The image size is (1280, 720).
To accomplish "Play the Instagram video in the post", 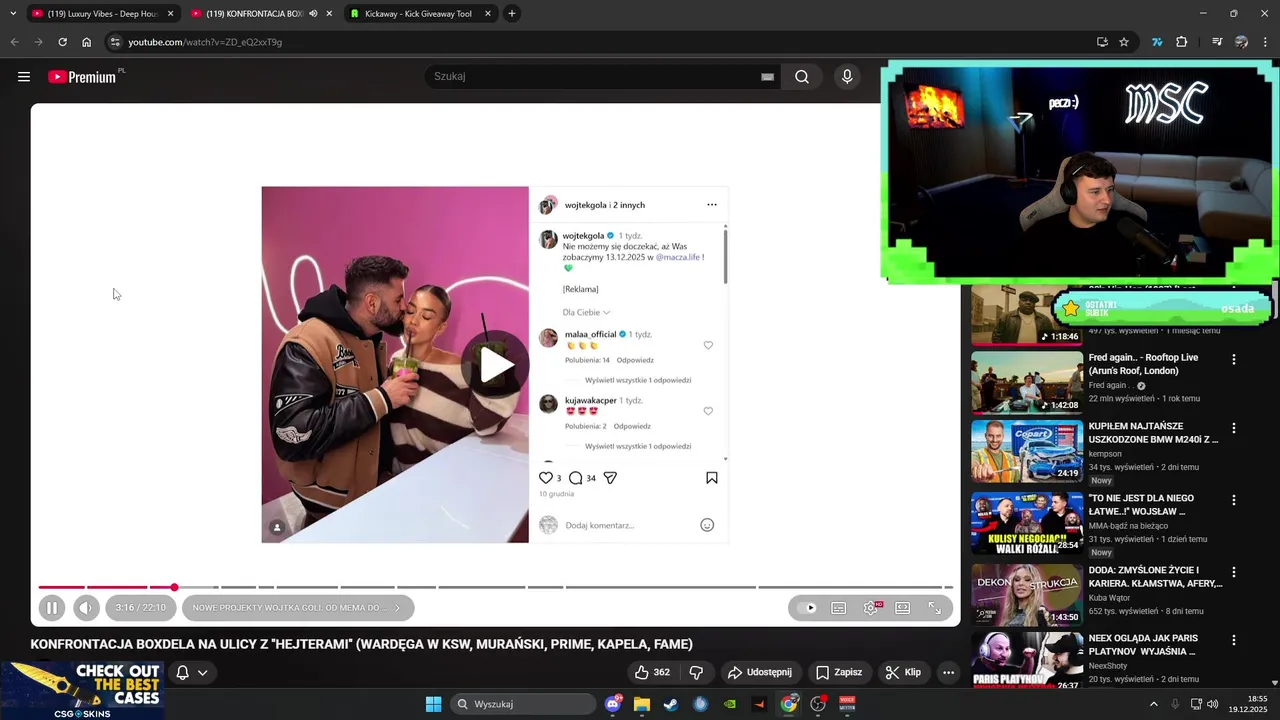I will coord(496,365).
